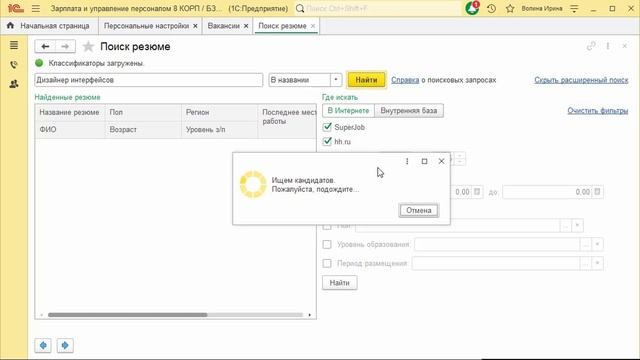
Task: Enable Период размещения filter checkbox
Action: [x=327, y=263]
